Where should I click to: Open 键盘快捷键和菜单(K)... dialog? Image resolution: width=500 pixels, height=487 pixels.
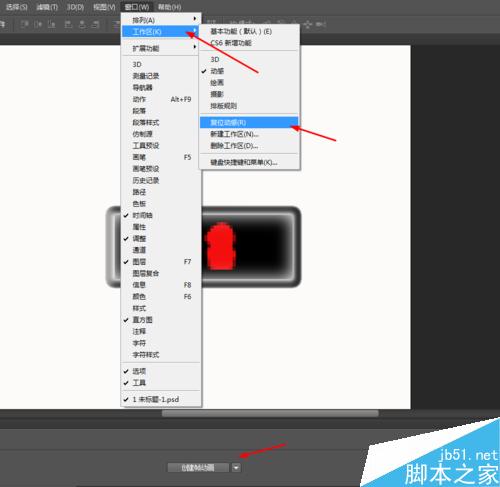point(249,162)
